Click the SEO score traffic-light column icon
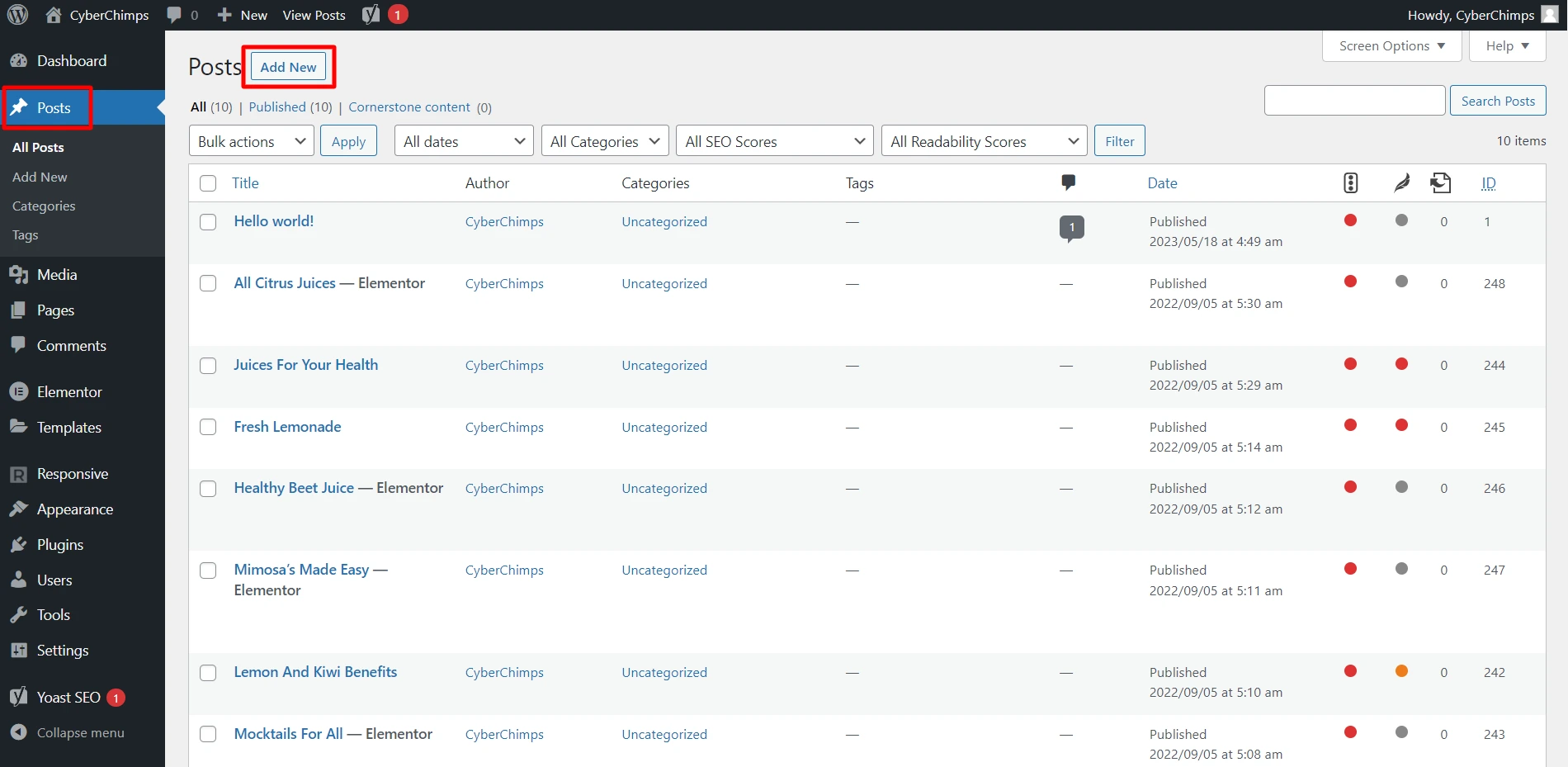Viewport: 1568px width, 767px height. coord(1351,182)
